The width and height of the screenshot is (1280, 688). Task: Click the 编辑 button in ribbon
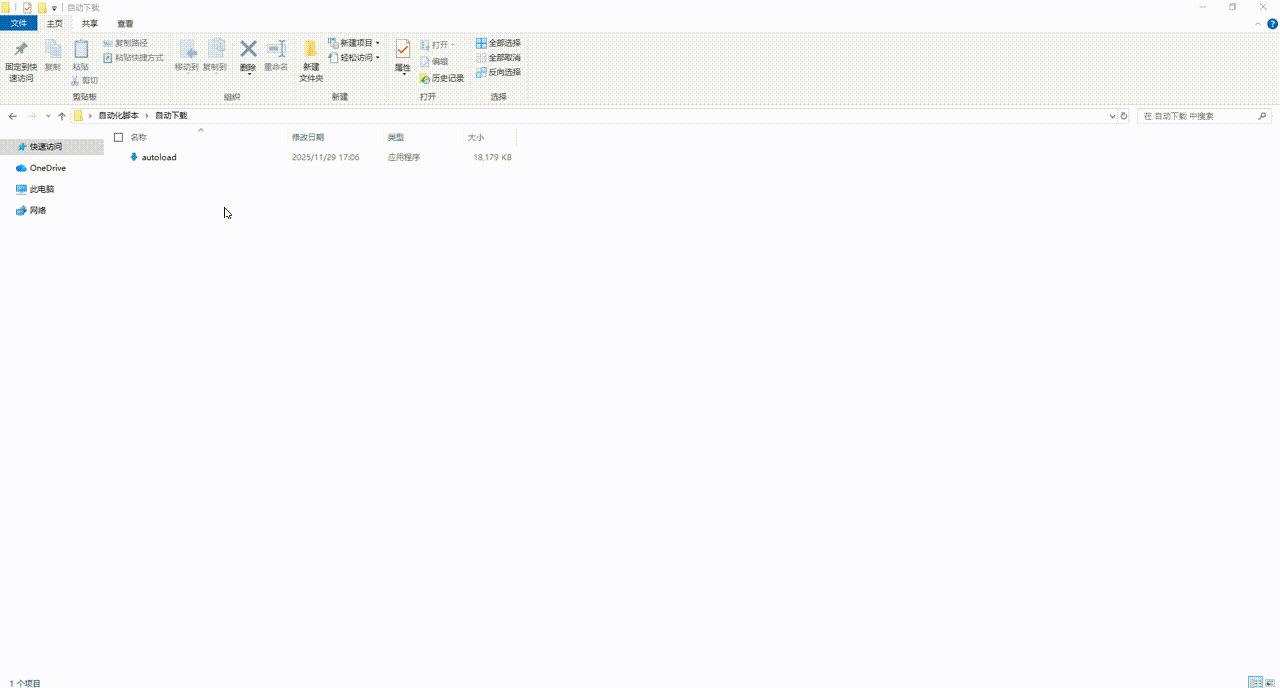435,61
